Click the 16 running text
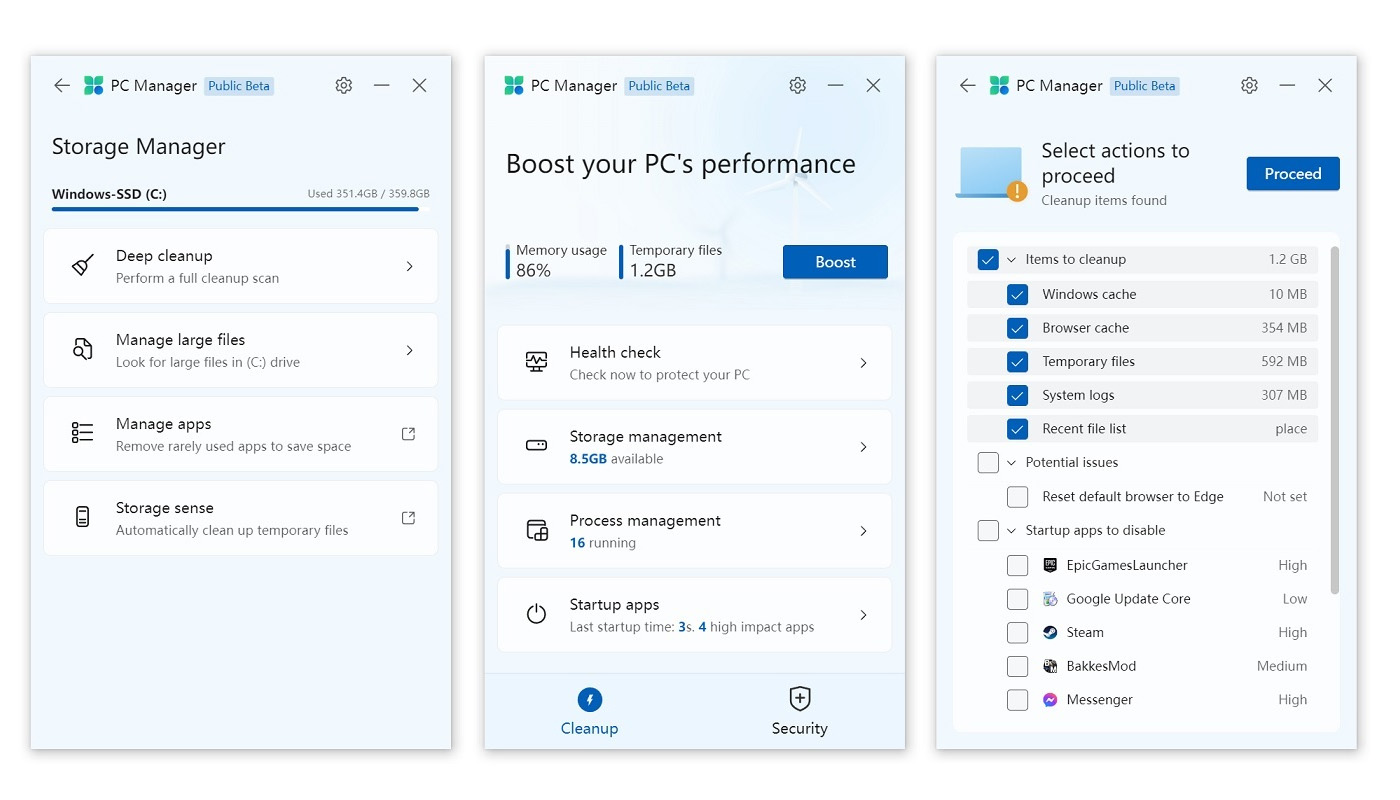 603,543
